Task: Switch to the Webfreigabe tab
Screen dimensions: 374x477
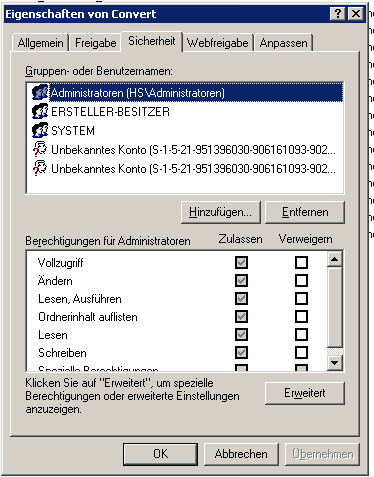Action: click(218, 43)
